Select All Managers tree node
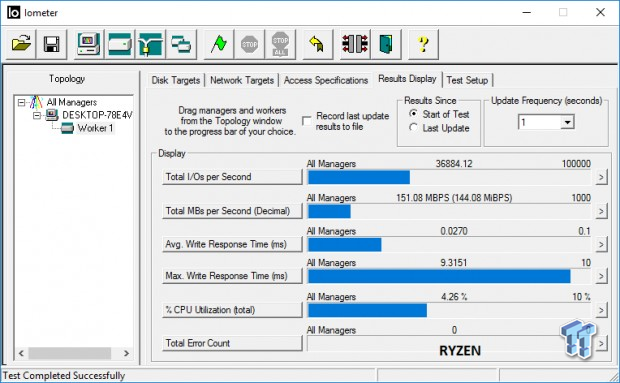620x383 pixels. tap(72, 102)
